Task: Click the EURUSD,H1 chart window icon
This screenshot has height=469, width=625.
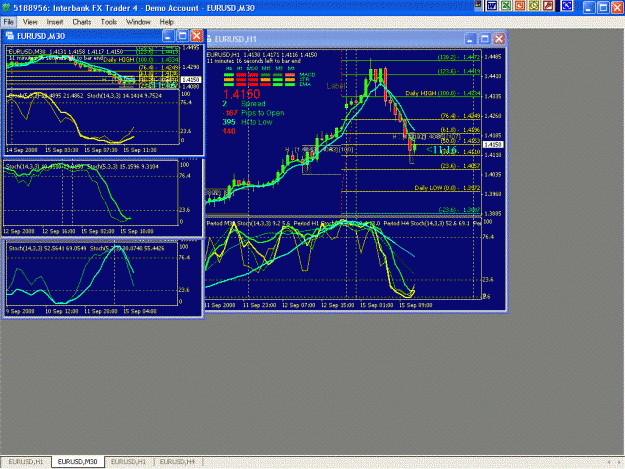Action: tap(208, 39)
